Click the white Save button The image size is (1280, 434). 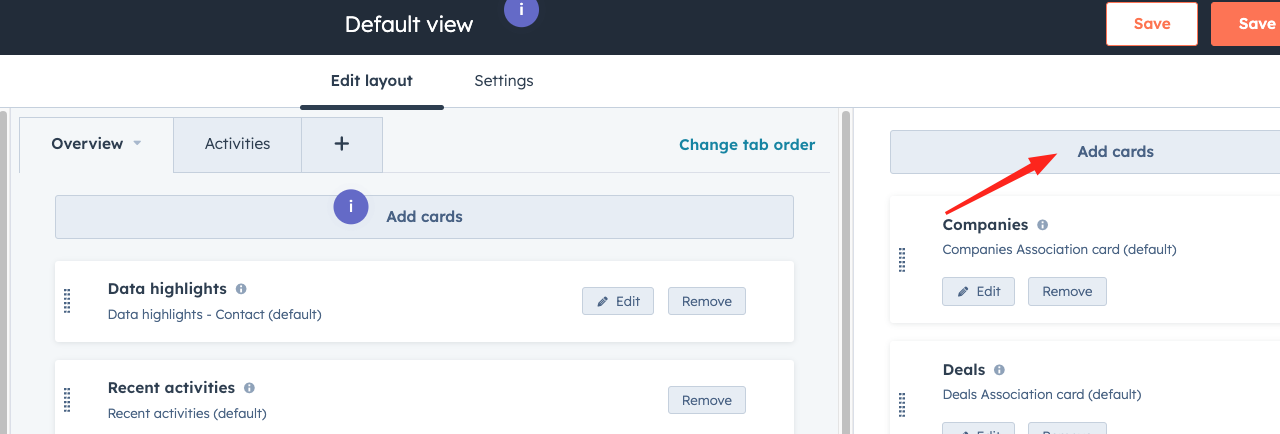1152,24
